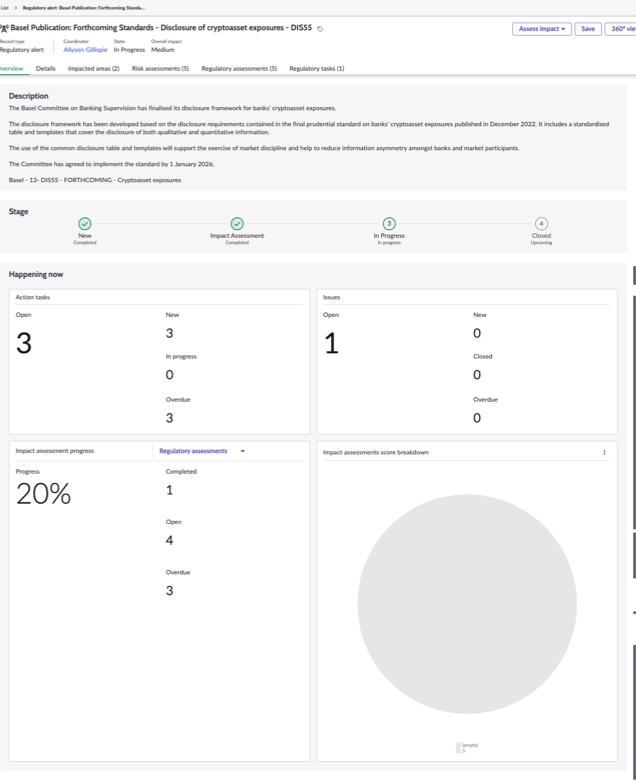Open the 360° view button

pyautogui.click(x=621, y=29)
